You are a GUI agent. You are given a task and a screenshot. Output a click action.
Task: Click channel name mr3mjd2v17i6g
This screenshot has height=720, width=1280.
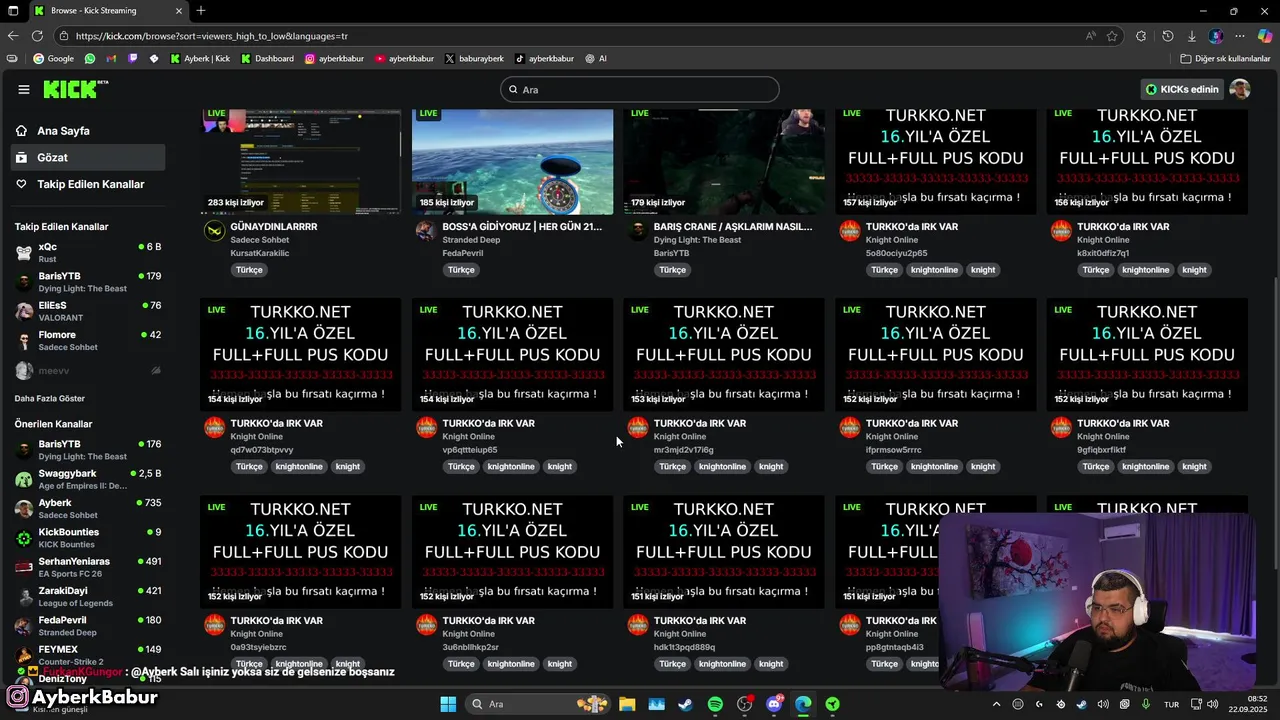pyautogui.click(x=684, y=450)
